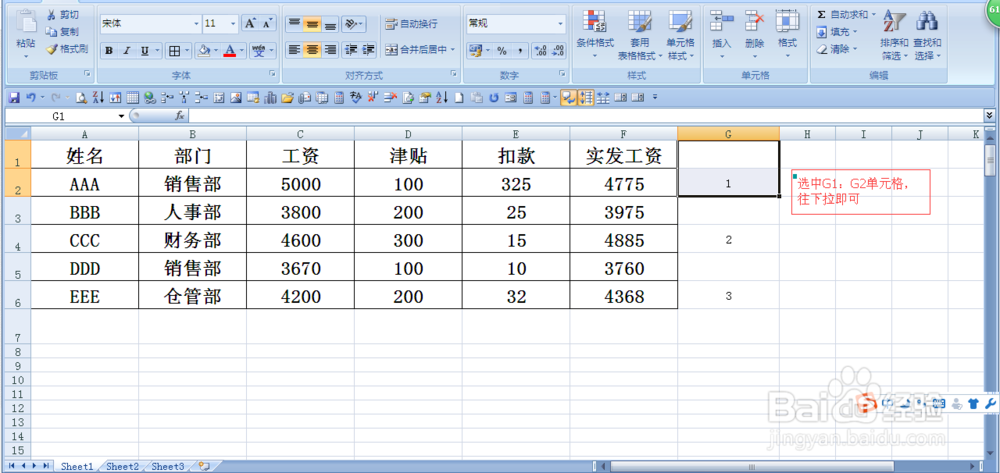Click the formula bar input field
This screenshot has width=1000, height=473.
click(x=585, y=116)
